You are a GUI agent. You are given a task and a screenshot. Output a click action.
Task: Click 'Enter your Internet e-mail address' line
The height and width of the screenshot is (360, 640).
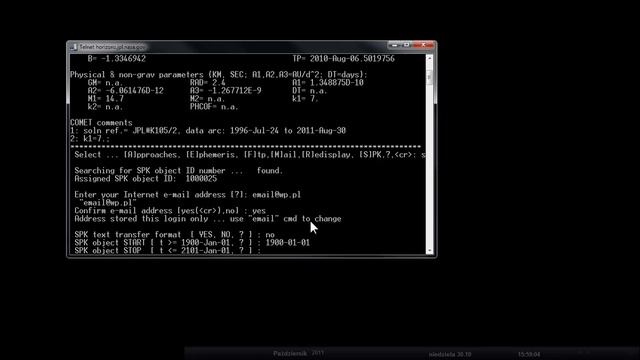(x=187, y=195)
